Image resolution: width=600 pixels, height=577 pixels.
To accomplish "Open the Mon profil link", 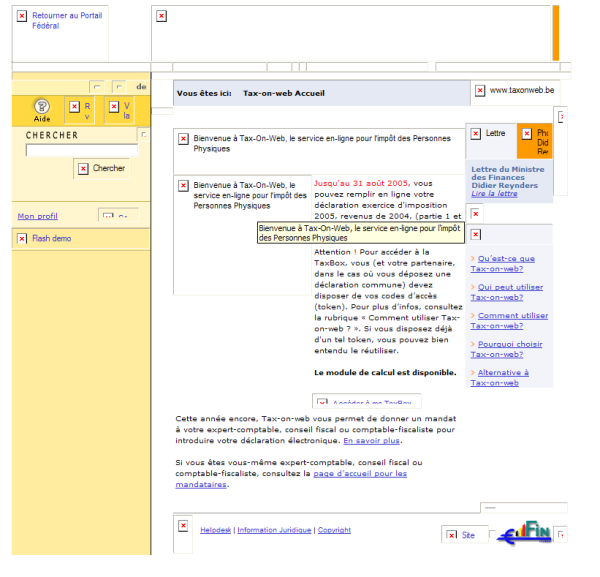I will (38, 216).
